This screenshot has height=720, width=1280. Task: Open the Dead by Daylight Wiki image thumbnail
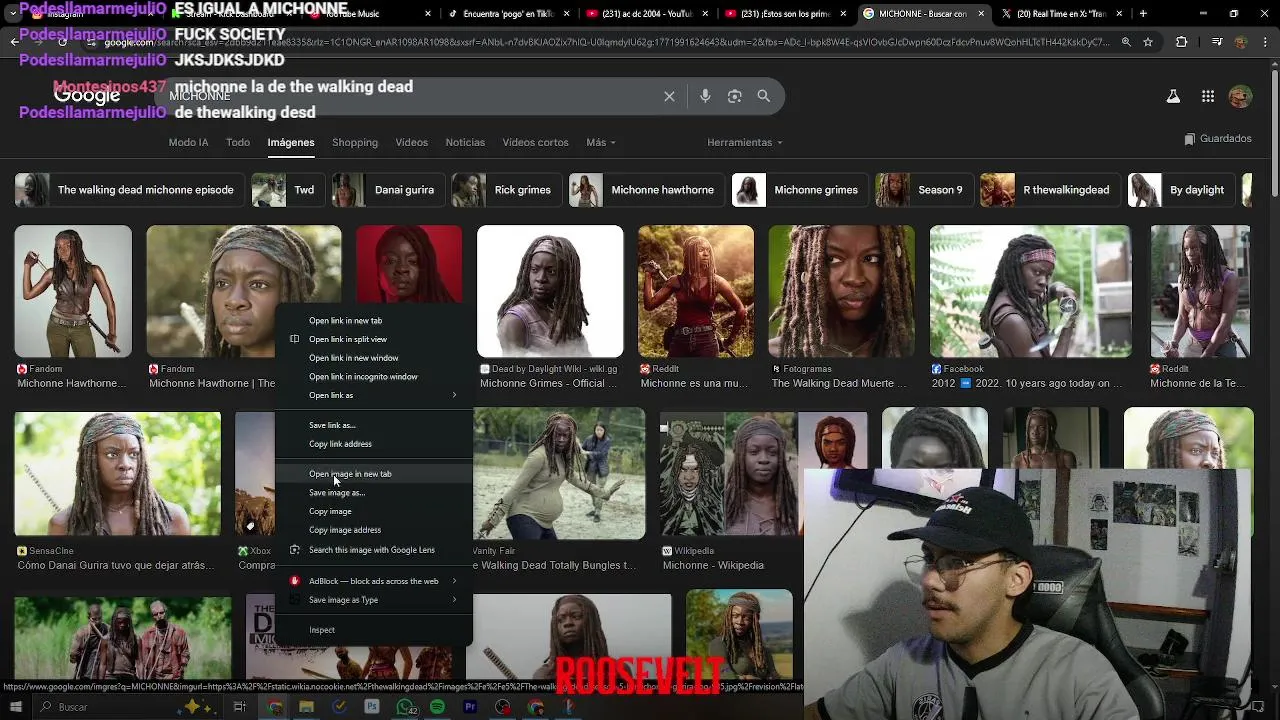click(x=550, y=291)
